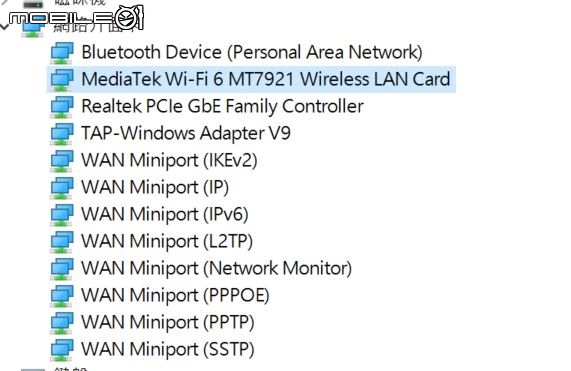Click the MediaTek Wi-Fi 6 adapter icon
This screenshot has width=571, height=371.
pos(62,79)
